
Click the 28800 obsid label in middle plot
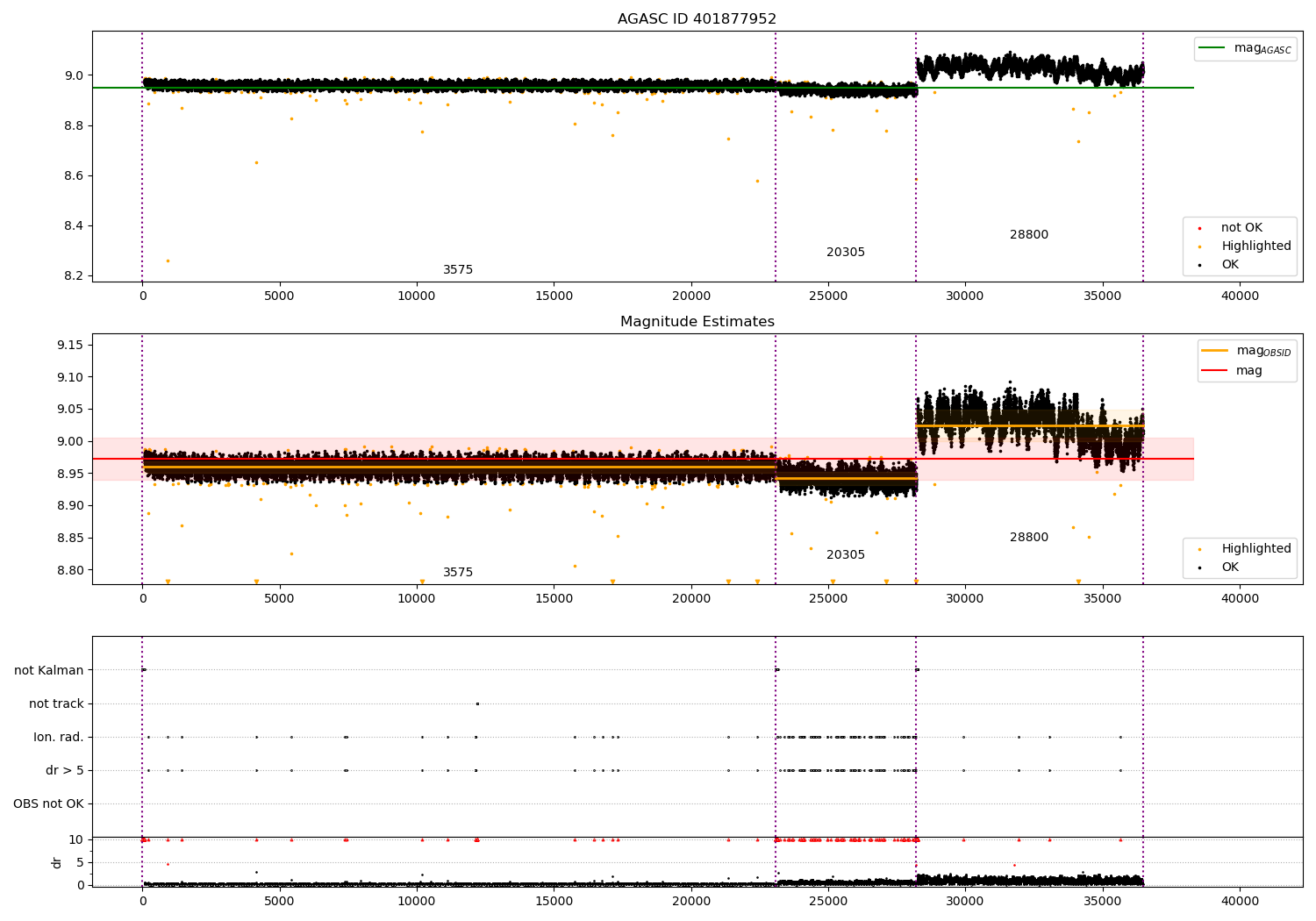(1029, 538)
